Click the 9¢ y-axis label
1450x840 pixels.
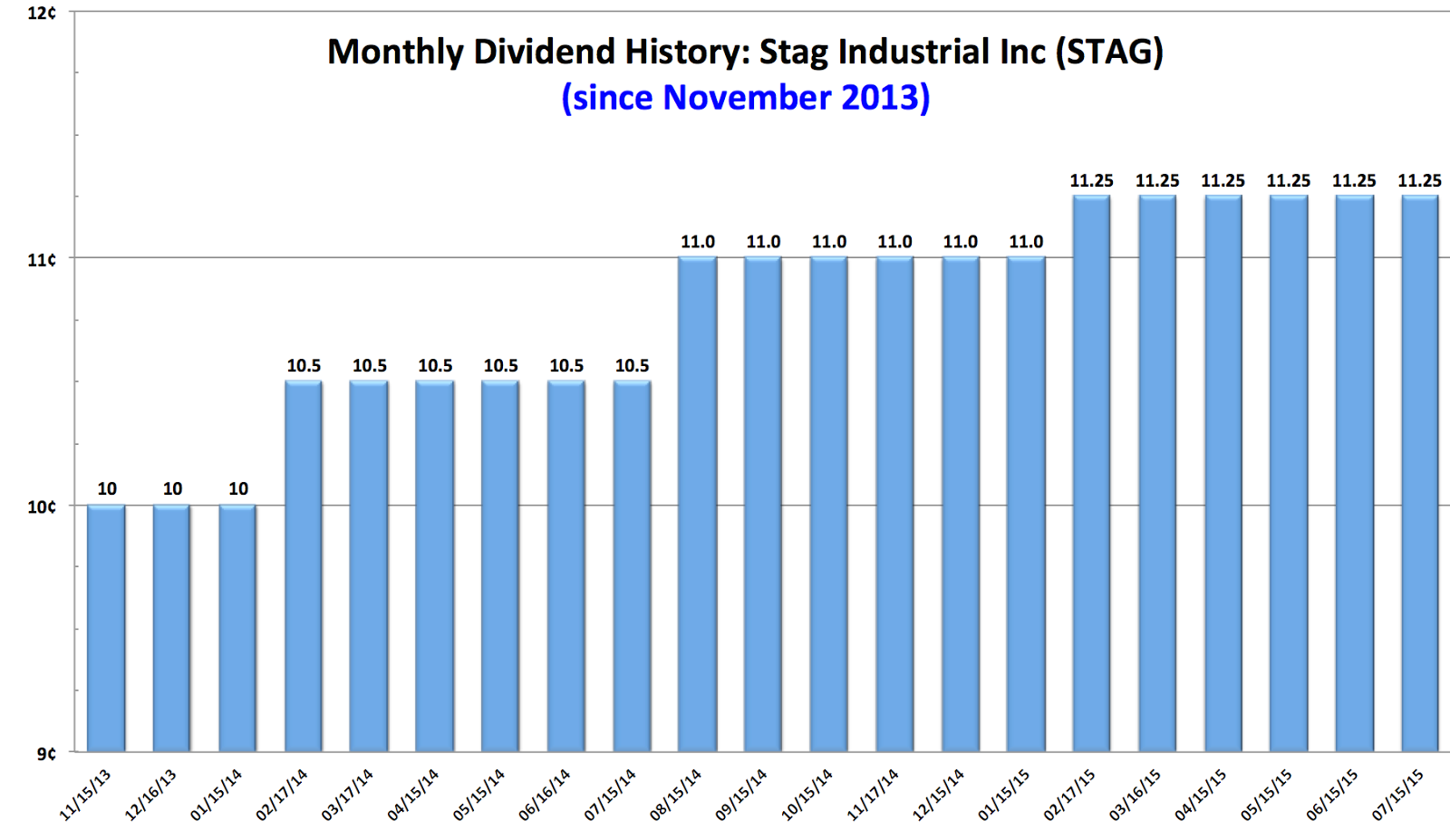[x=45, y=753]
